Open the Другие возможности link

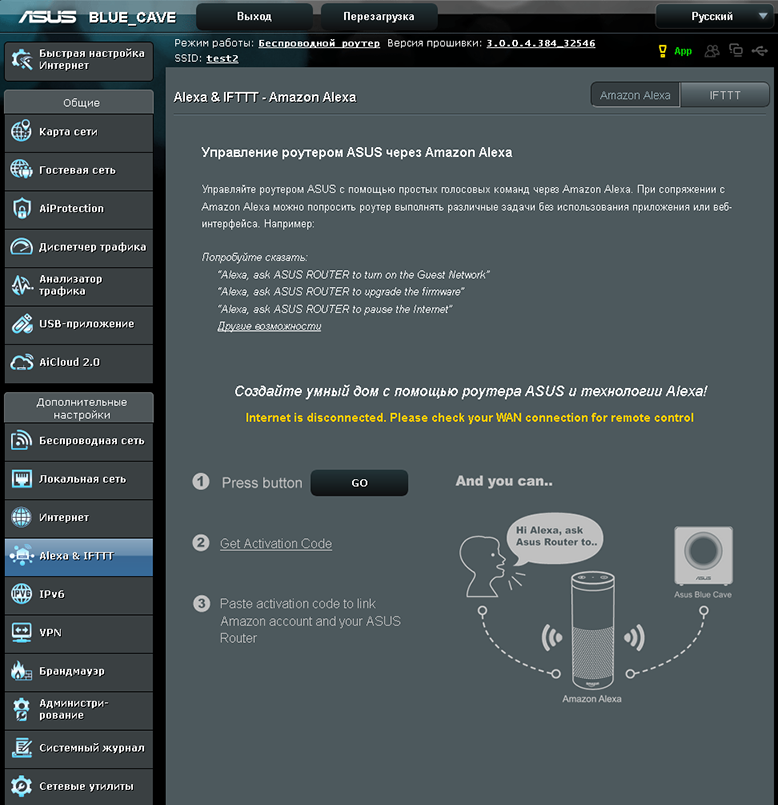[x=269, y=326]
